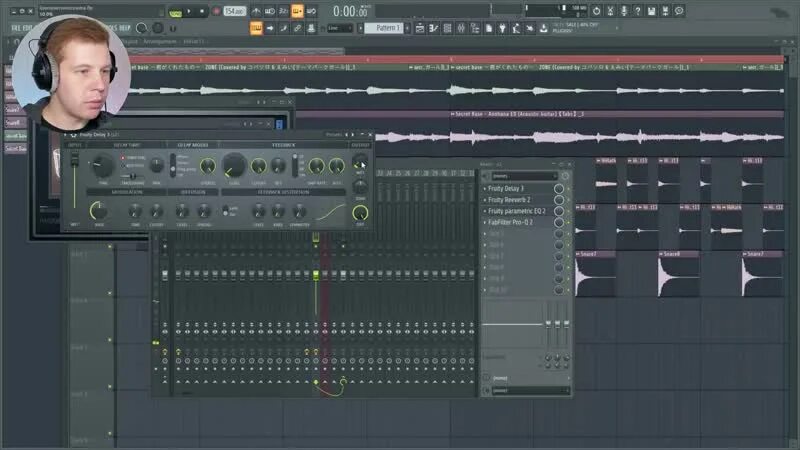800x450 pixels.
Task: Toggle the recording countdown icon
Action: 284,11
